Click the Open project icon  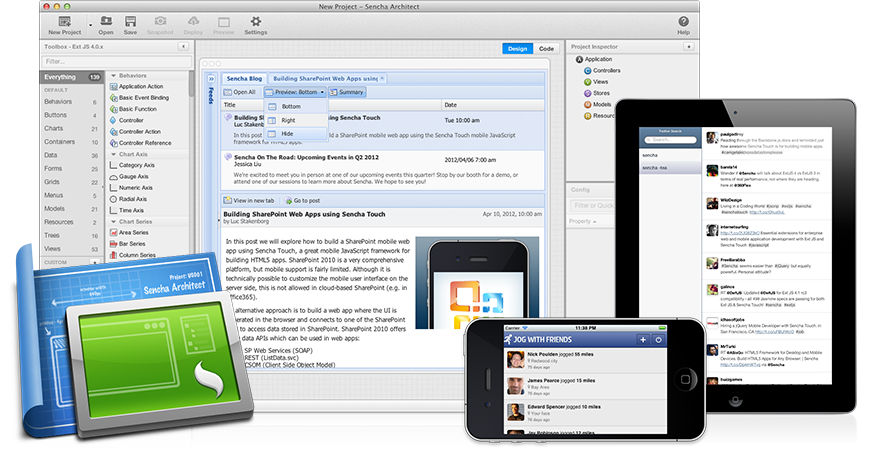[106, 20]
